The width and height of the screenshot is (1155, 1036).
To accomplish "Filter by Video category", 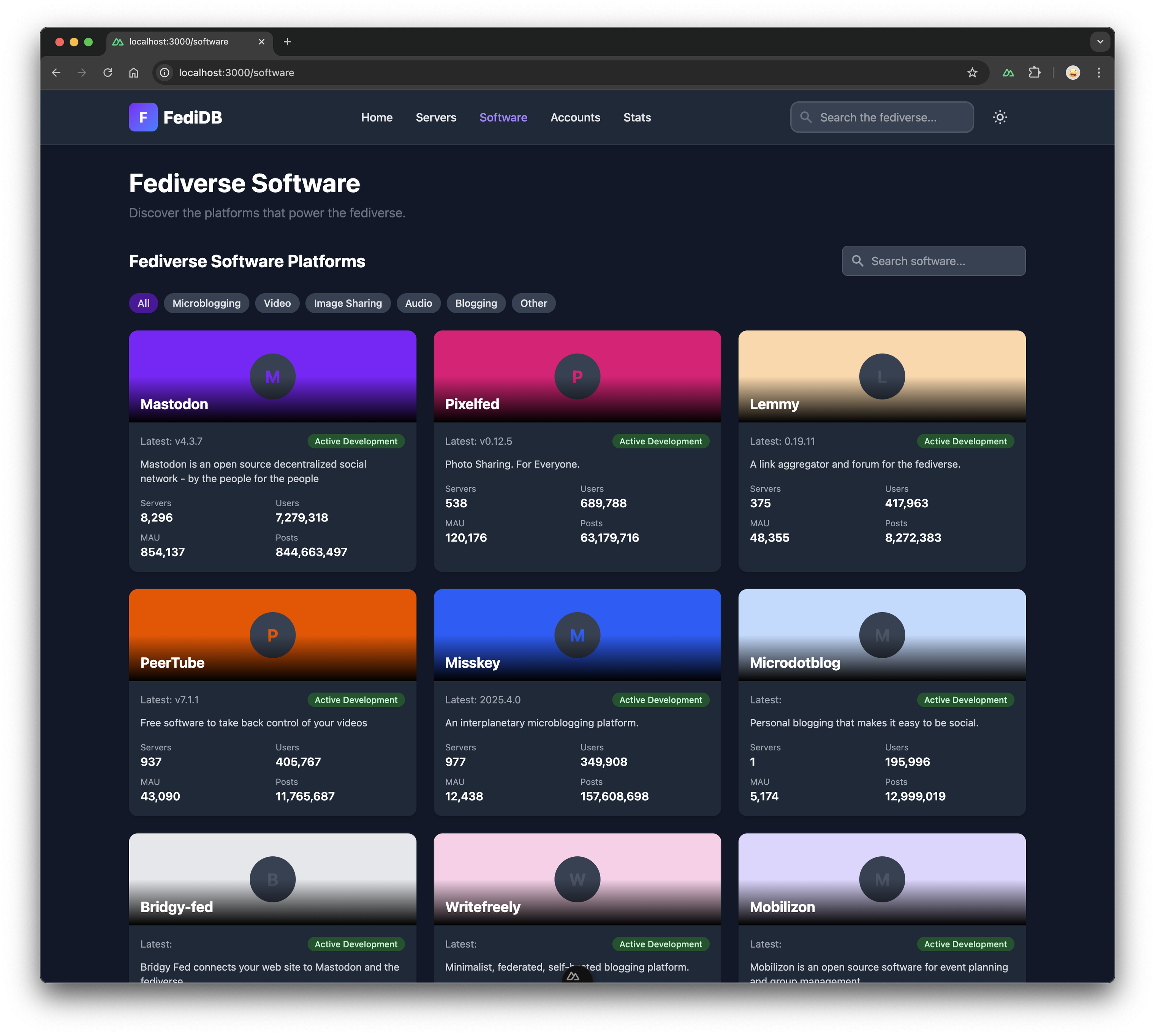I will (x=277, y=303).
